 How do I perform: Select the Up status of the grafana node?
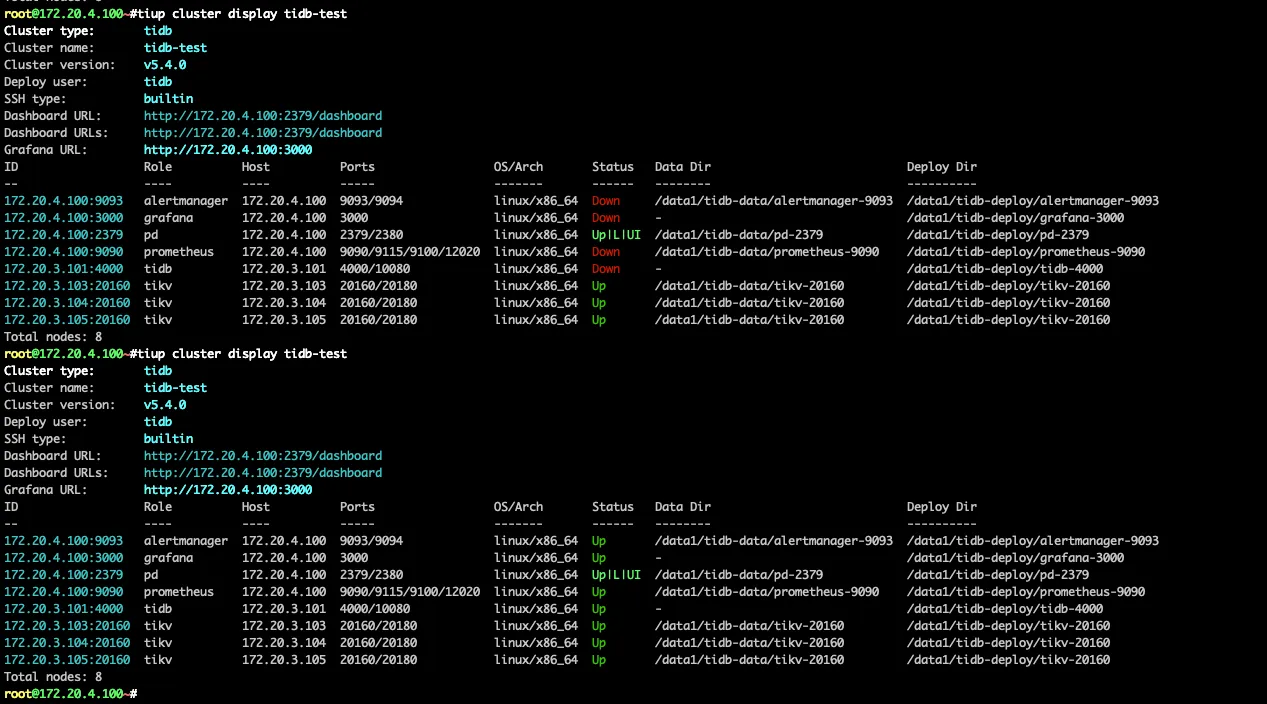[x=599, y=558]
